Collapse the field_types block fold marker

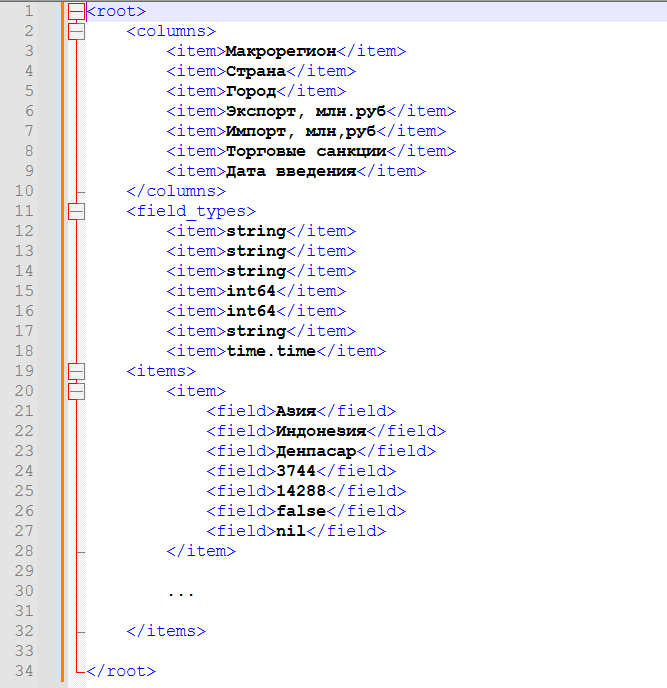click(x=76, y=211)
